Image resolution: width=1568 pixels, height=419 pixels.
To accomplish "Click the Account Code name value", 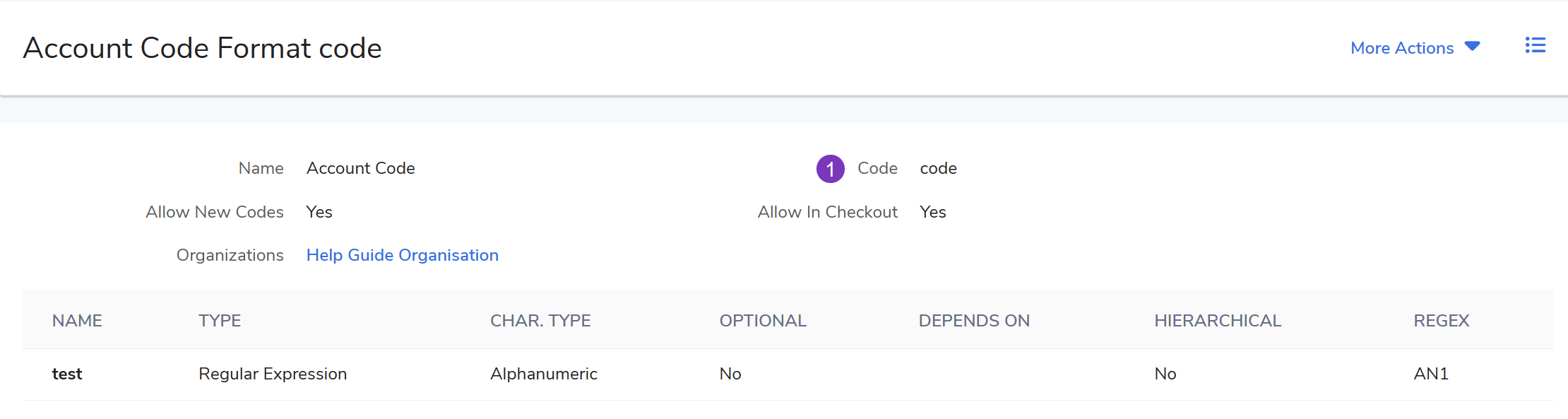I will (361, 168).
